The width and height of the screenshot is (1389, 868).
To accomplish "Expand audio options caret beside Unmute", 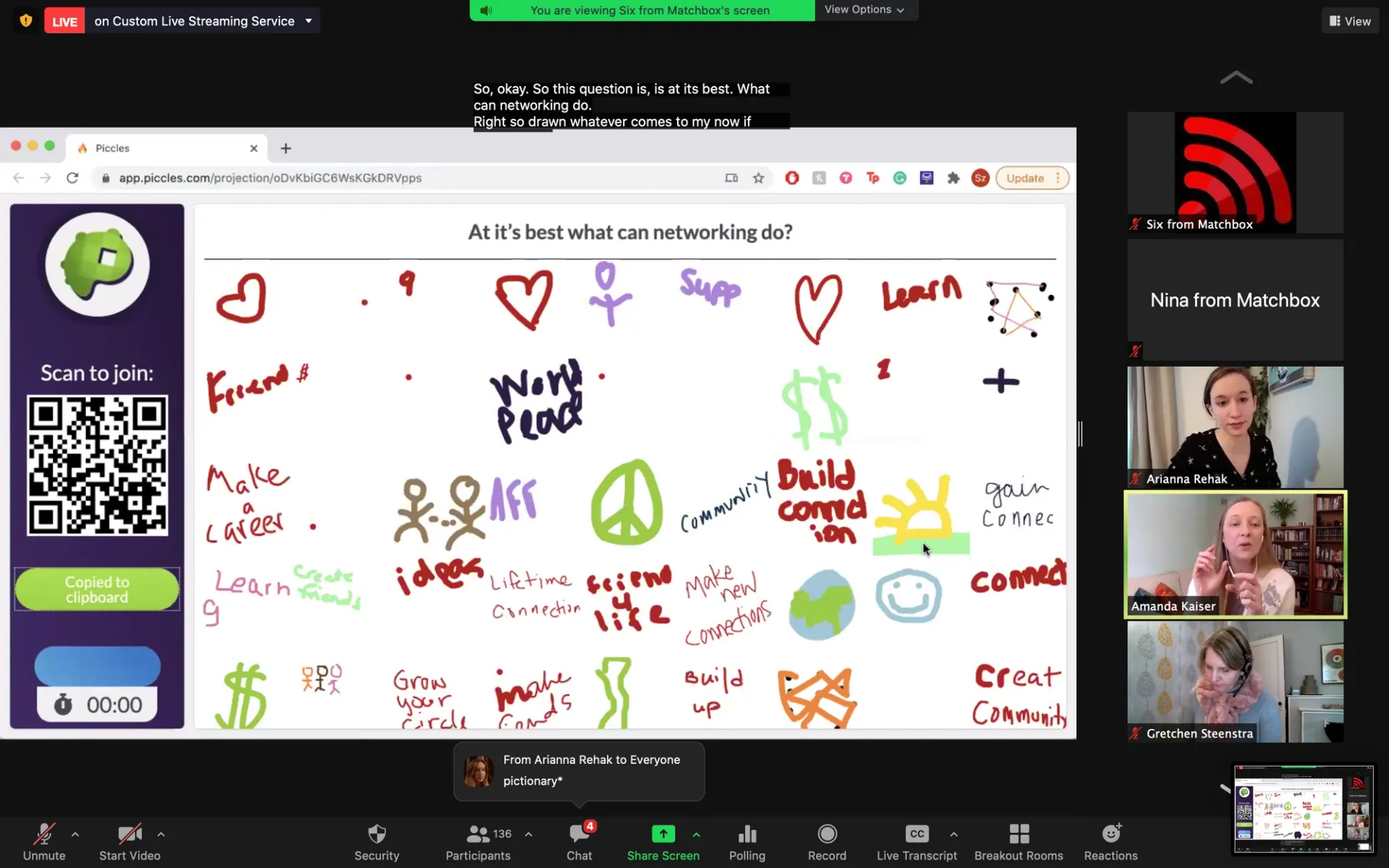I will pyautogui.click(x=75, y=835).
